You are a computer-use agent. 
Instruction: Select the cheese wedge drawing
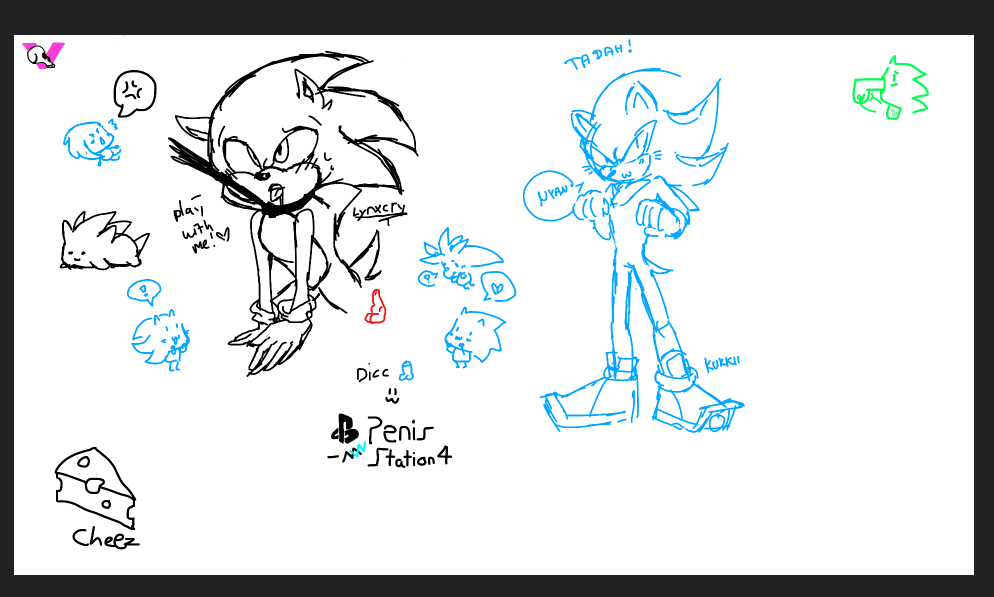[95, 487]
